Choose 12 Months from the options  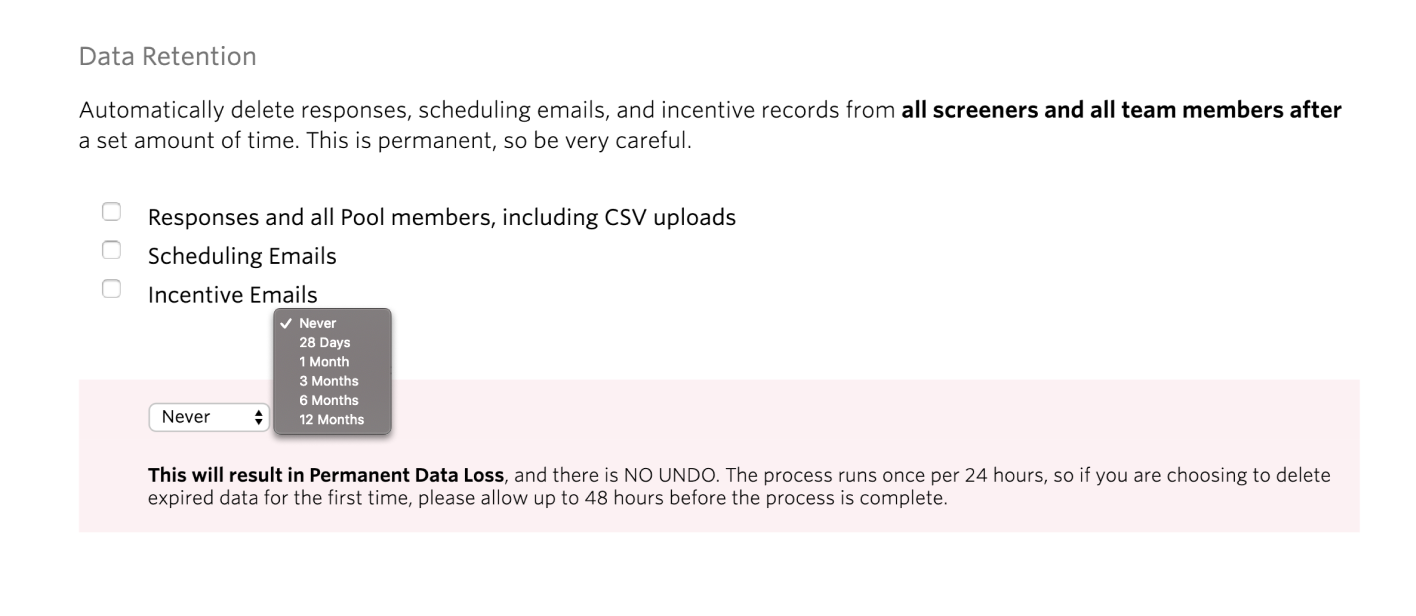click(335, 420)
